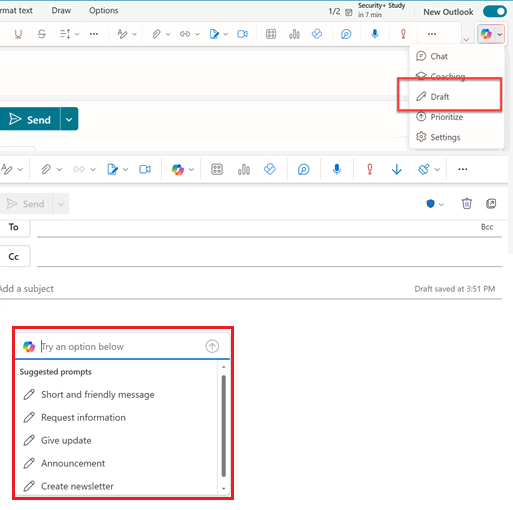The height and width of the screenshot is (510, 513).
Task: Toggle the New Outlook switch
Action: (495, 12)
